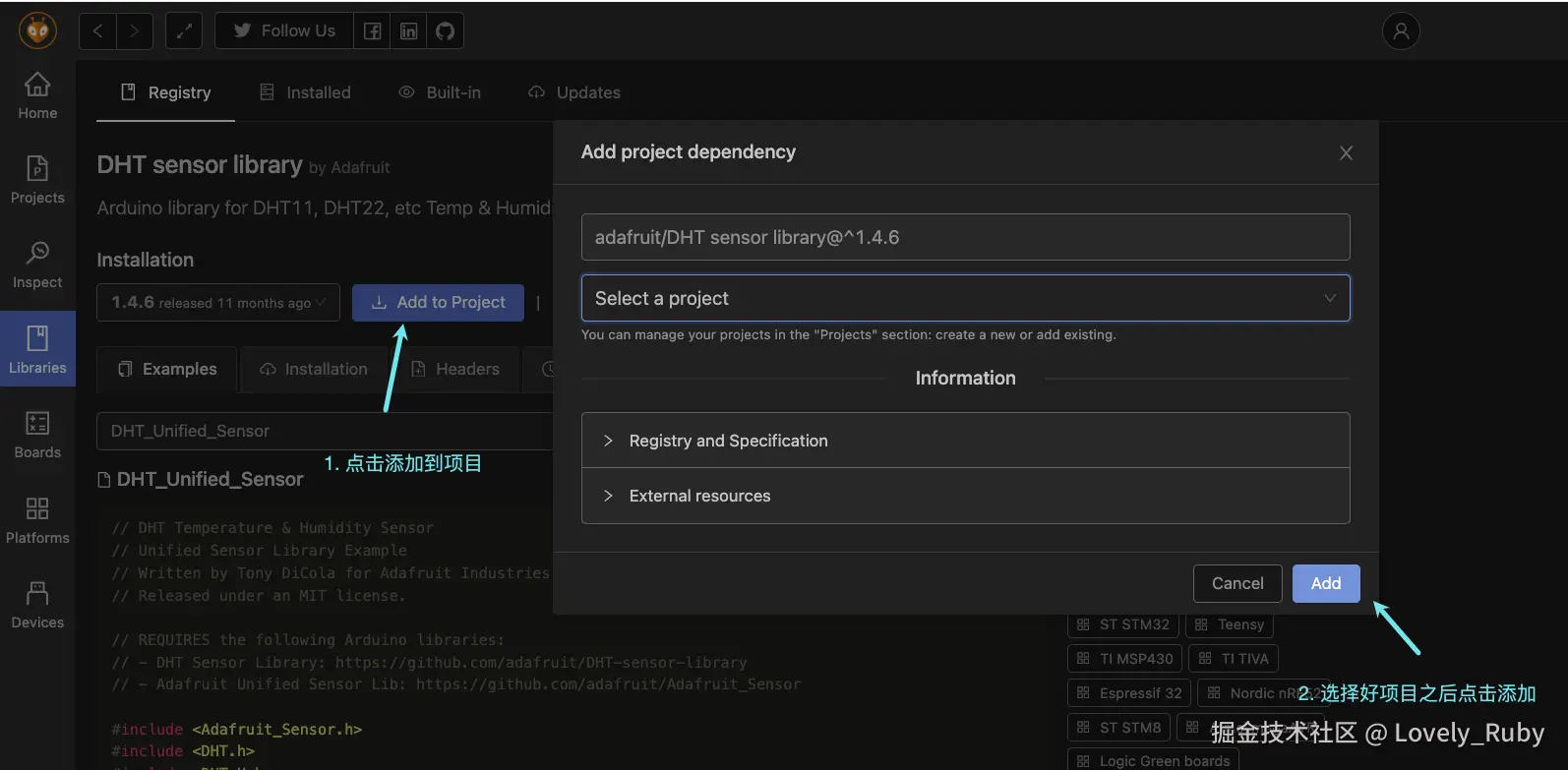
Task: Open the Devices sidebar section
Action: click(37, 605)
